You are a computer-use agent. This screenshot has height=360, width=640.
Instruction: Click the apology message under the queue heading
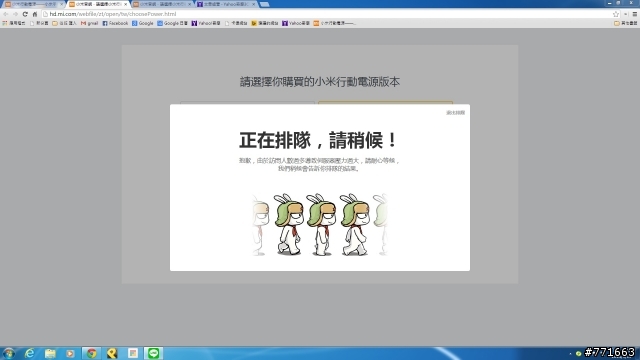[319, 164]
